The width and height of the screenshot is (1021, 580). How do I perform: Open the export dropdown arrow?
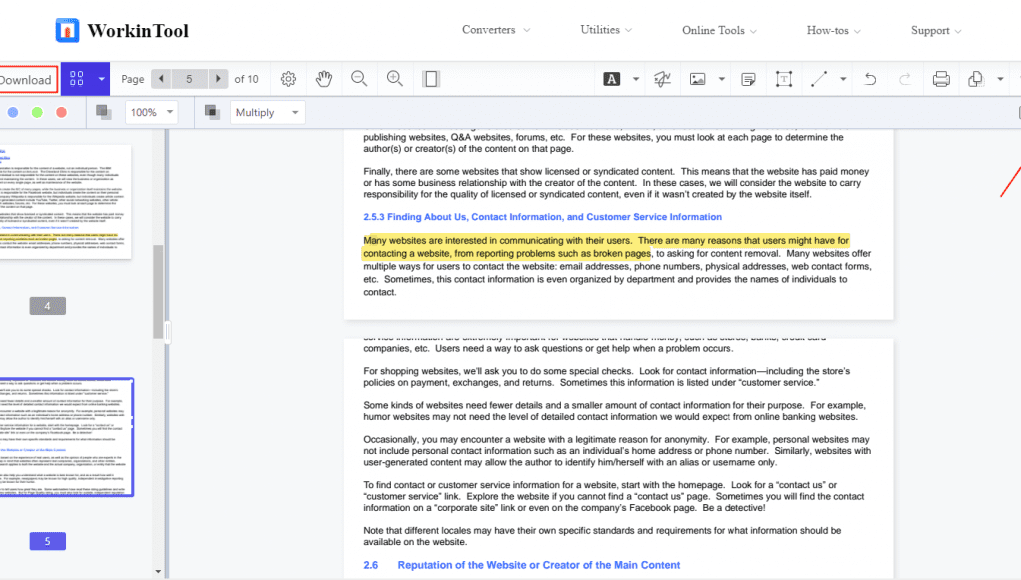pos(1000,79)
